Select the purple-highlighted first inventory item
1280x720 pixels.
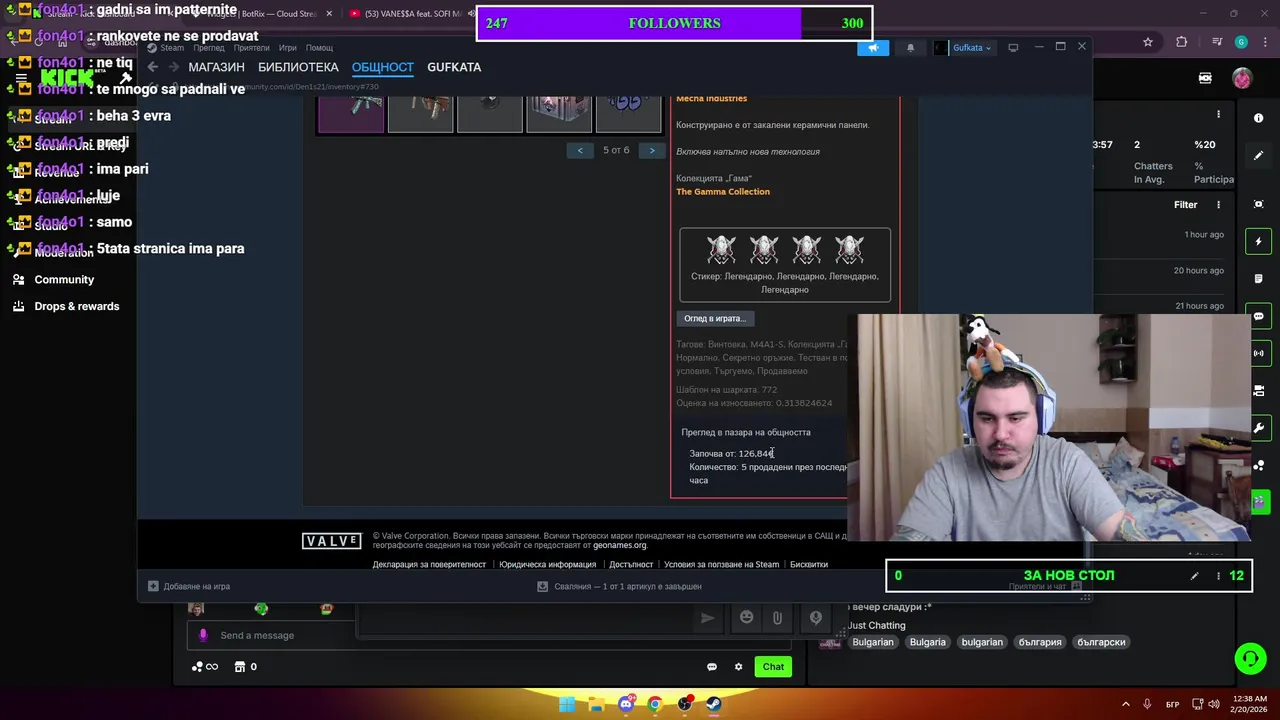(351, 114)
